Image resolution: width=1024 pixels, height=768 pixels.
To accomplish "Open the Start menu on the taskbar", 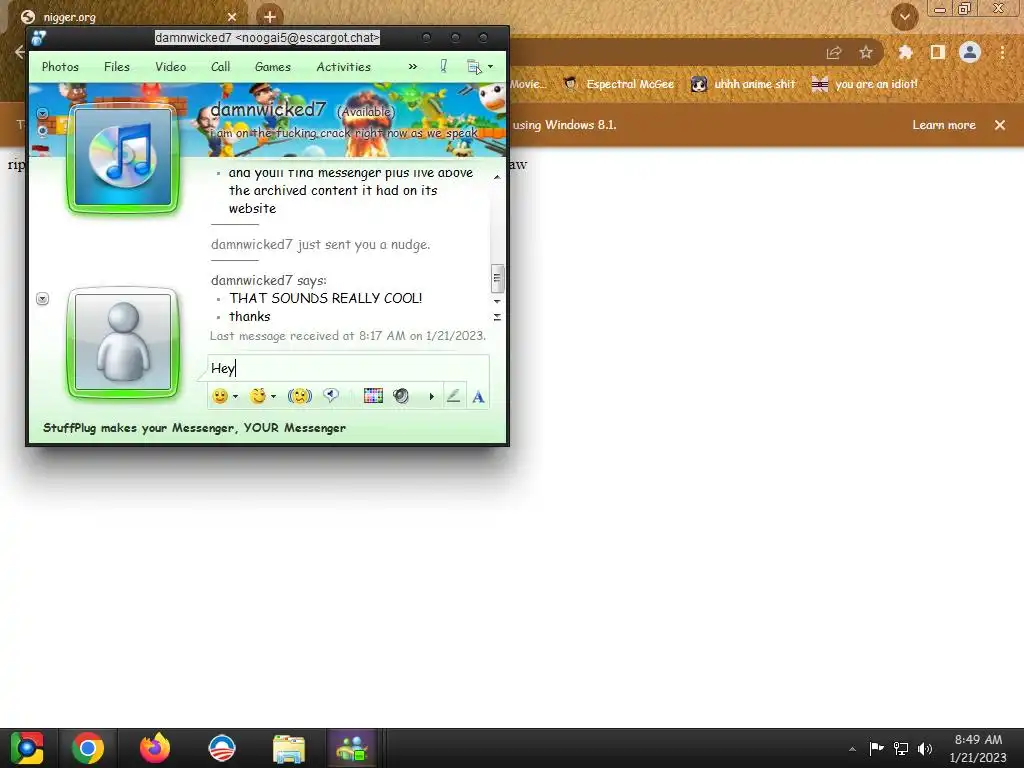I will (x=27, y=748).
